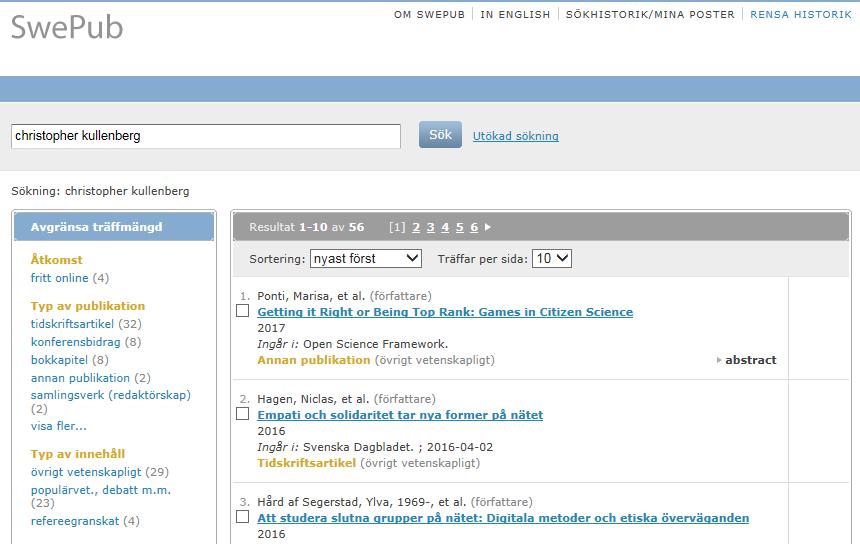This screenshot has height=544, width=860.
Task: Go to next results page arrow
Action: pos(488,227)
